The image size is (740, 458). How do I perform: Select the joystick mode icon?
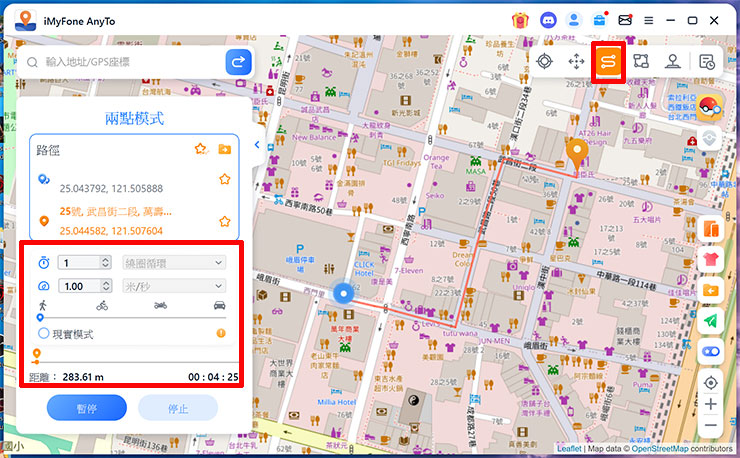coord(673,61)
